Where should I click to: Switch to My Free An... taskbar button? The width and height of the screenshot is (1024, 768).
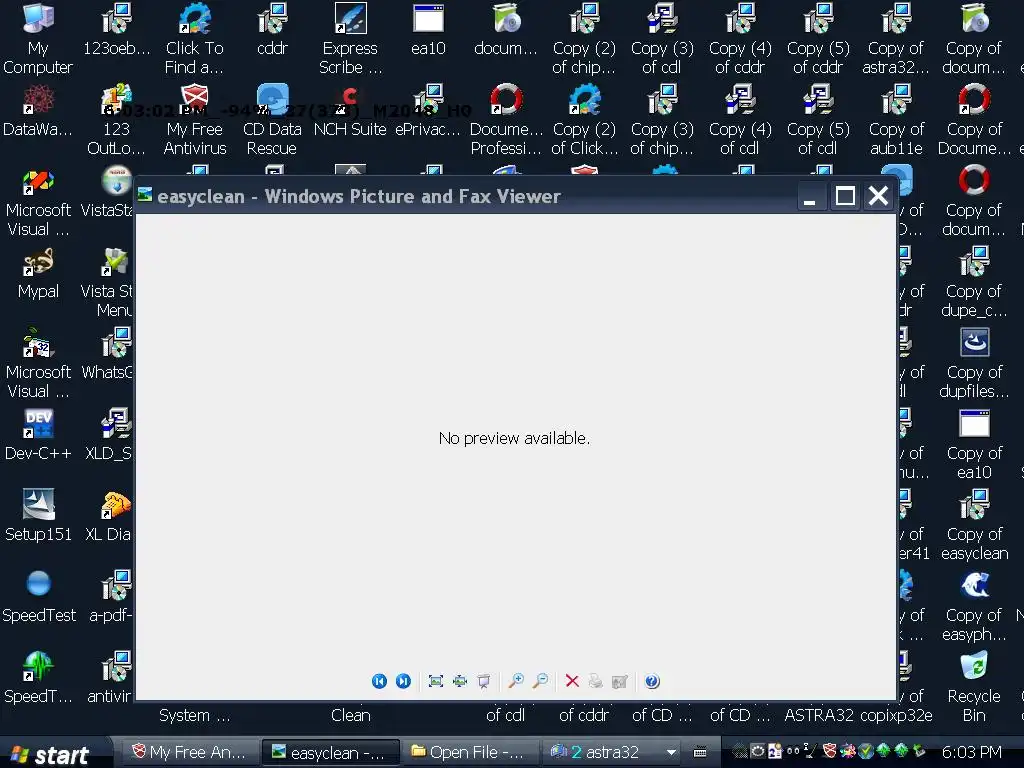pyautogui.click(x=189, y=752)
